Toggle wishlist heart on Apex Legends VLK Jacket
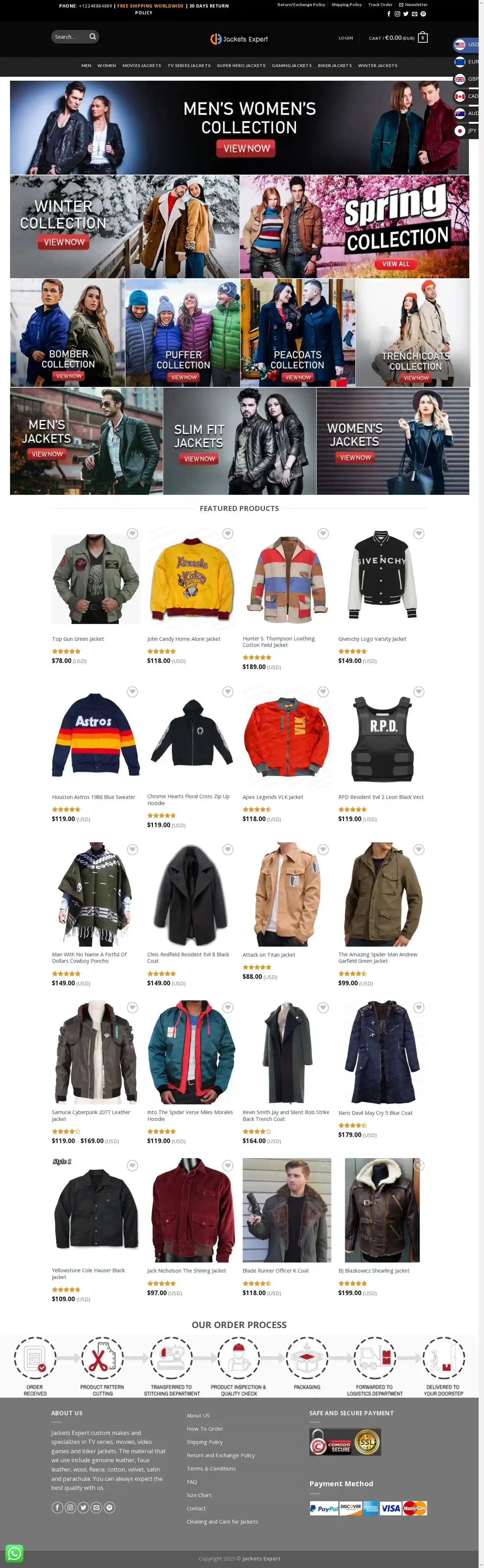The width and height of the screenshot is (484, 1568). tap(323, 691)
